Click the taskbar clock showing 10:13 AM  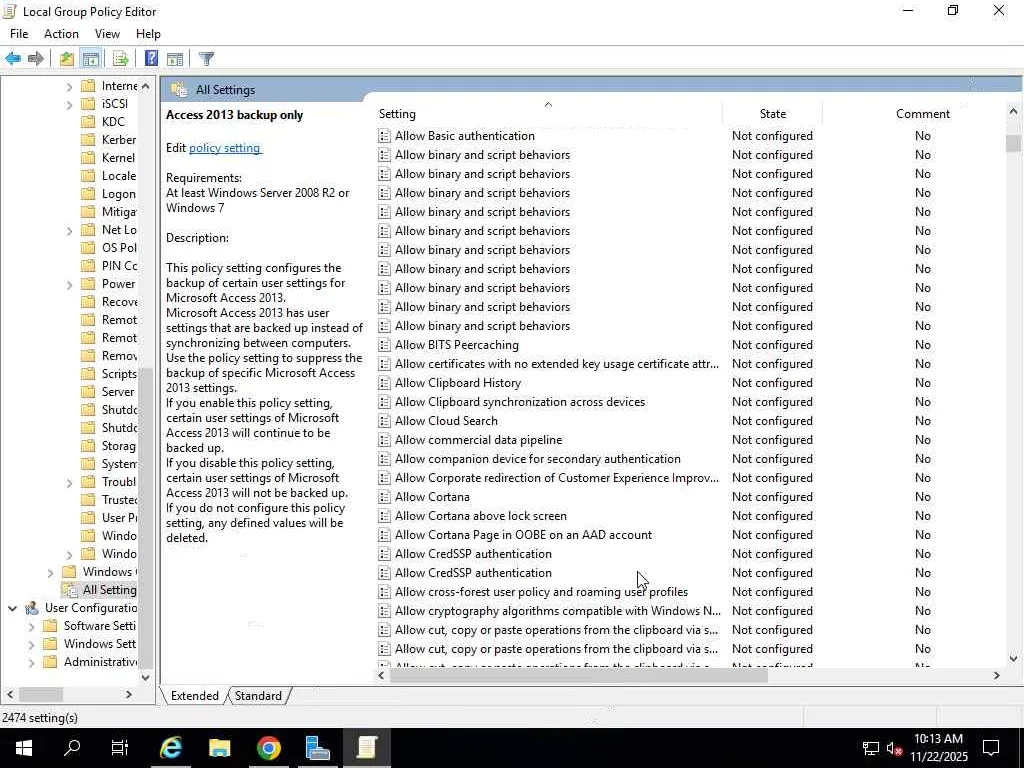tap(938, 748)
